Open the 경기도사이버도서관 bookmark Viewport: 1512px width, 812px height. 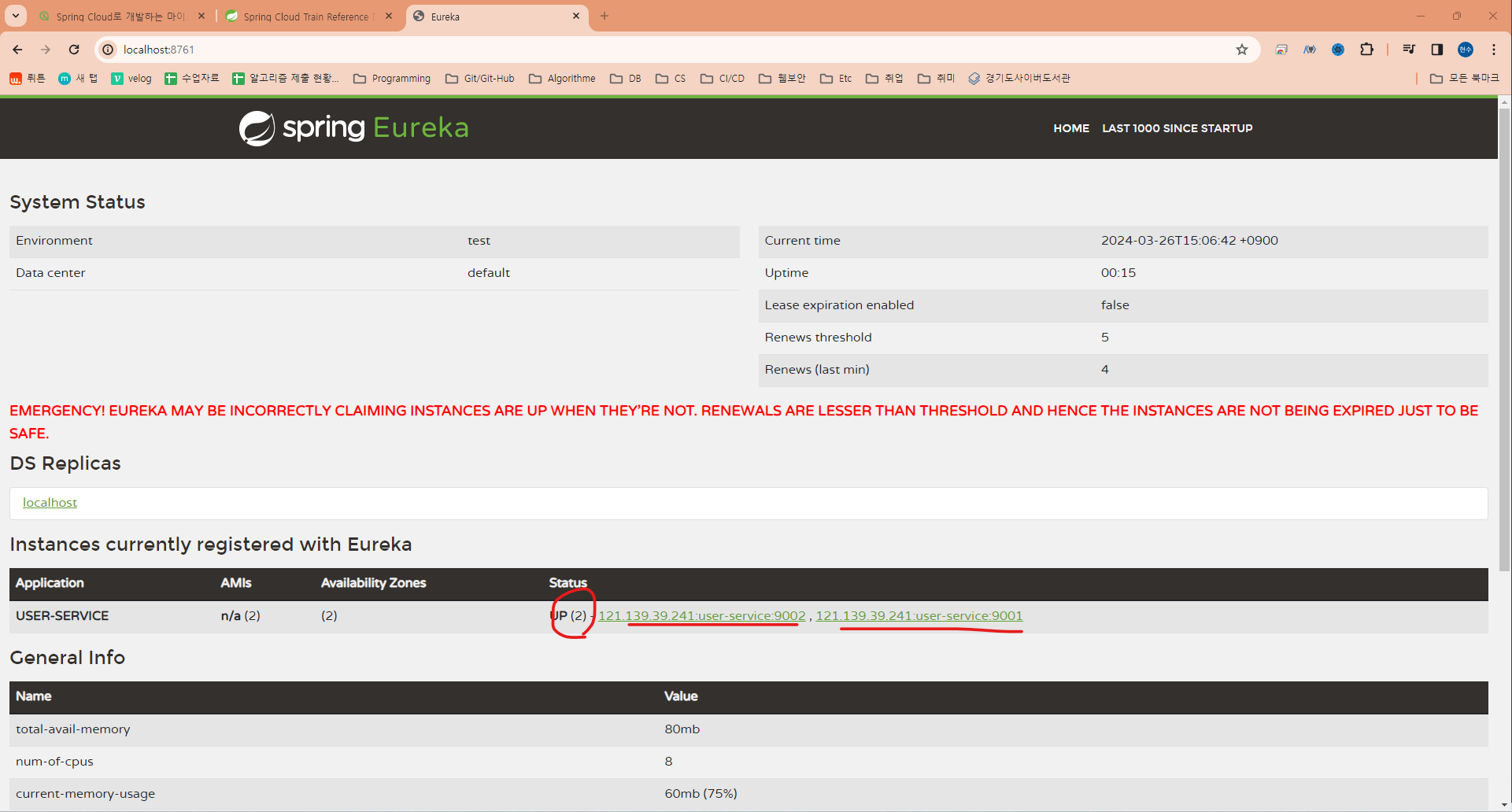1019,79
